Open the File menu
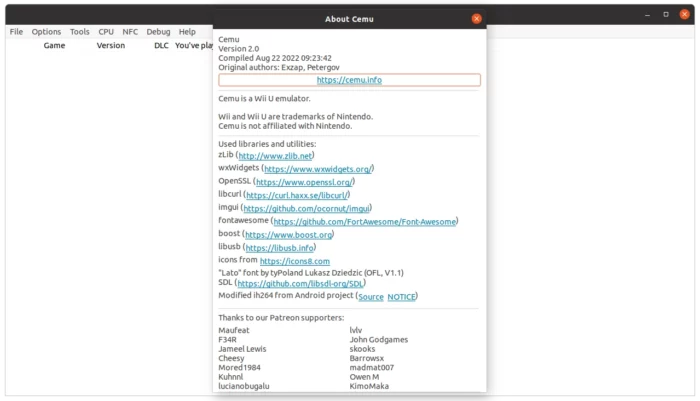The image size is (700, 401). (x=17, y=32)
